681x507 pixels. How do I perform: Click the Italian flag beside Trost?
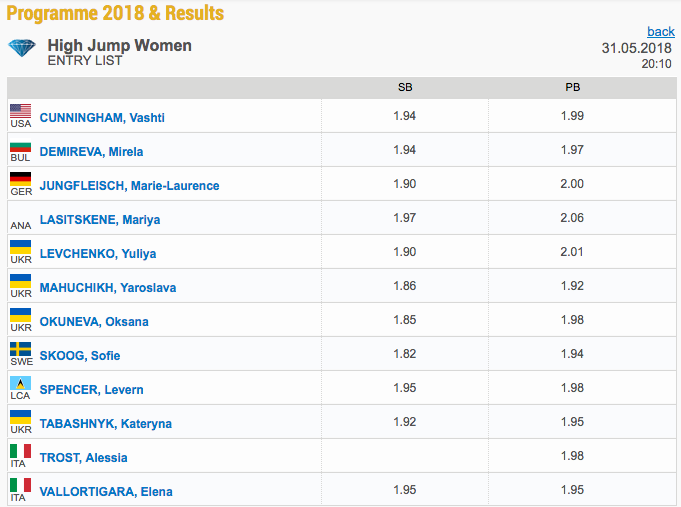pyautogui.click(x=20, y=451)
